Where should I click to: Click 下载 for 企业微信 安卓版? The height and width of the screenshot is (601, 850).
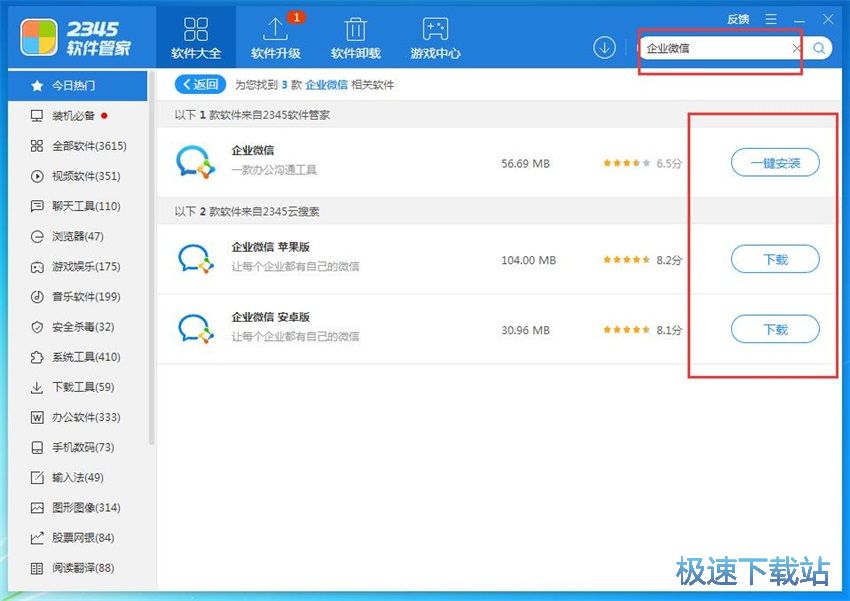tap(775, 329)
